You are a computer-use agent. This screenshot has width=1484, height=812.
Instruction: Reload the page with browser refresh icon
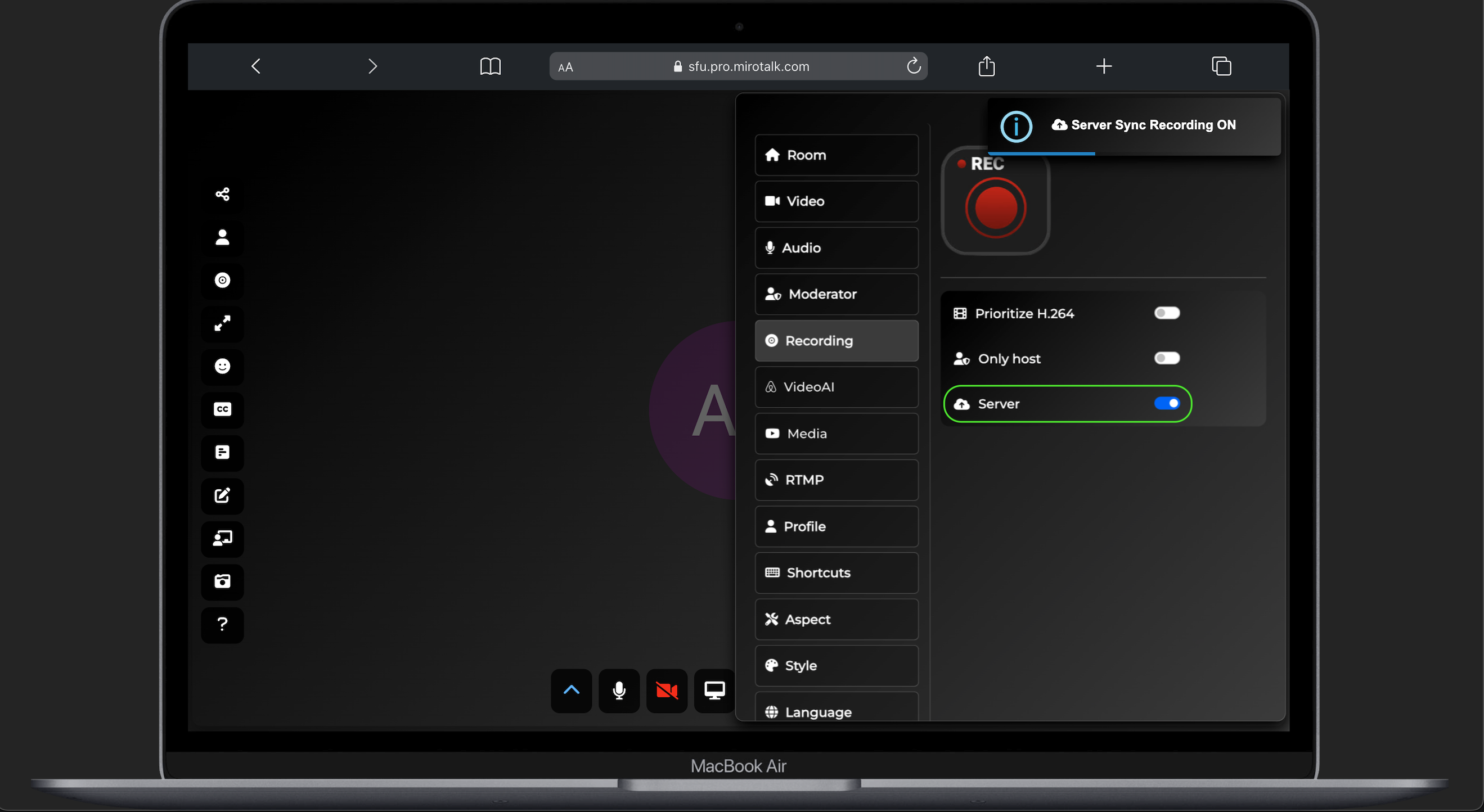coord(913,66)
